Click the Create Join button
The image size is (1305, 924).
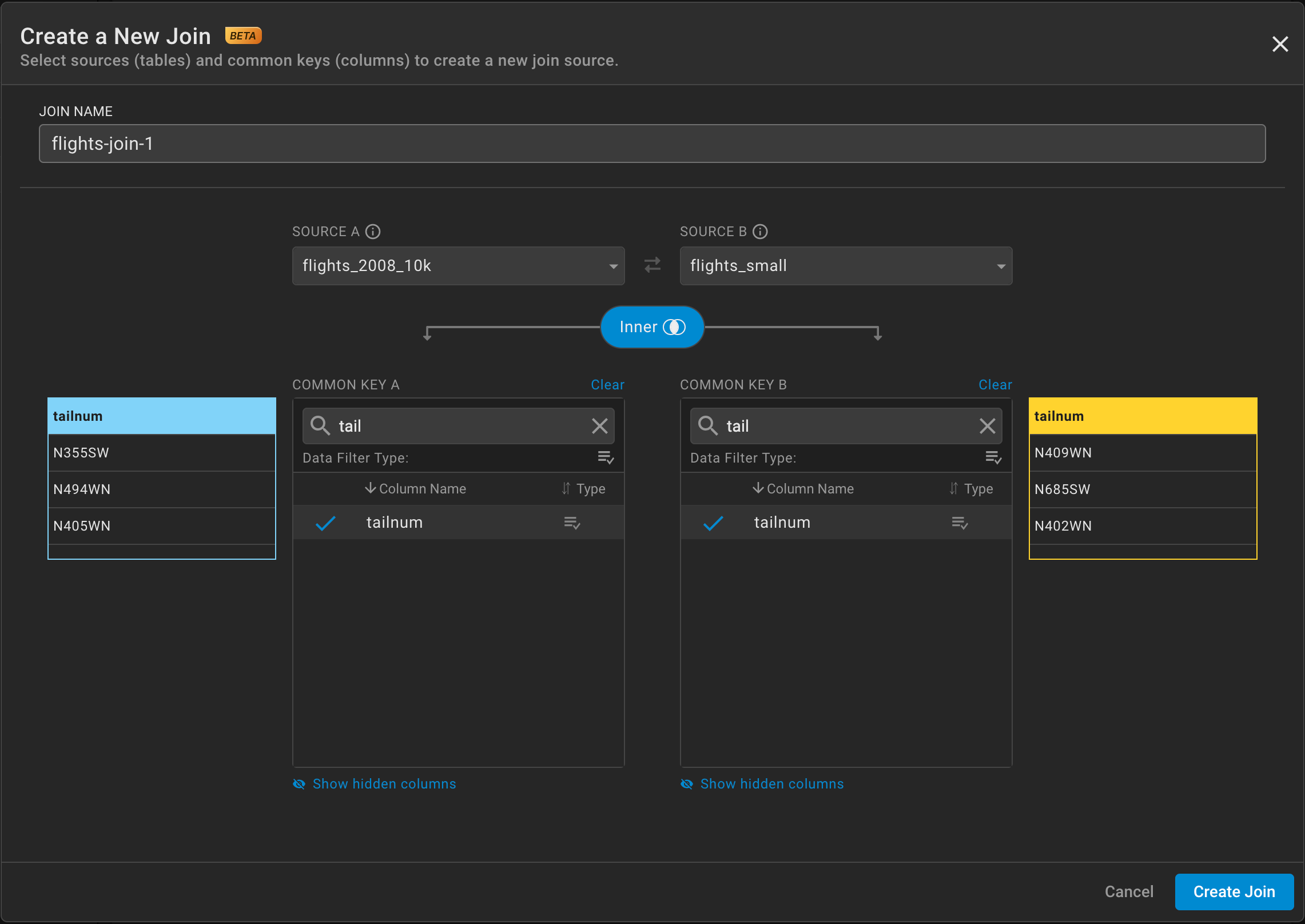1234,891
